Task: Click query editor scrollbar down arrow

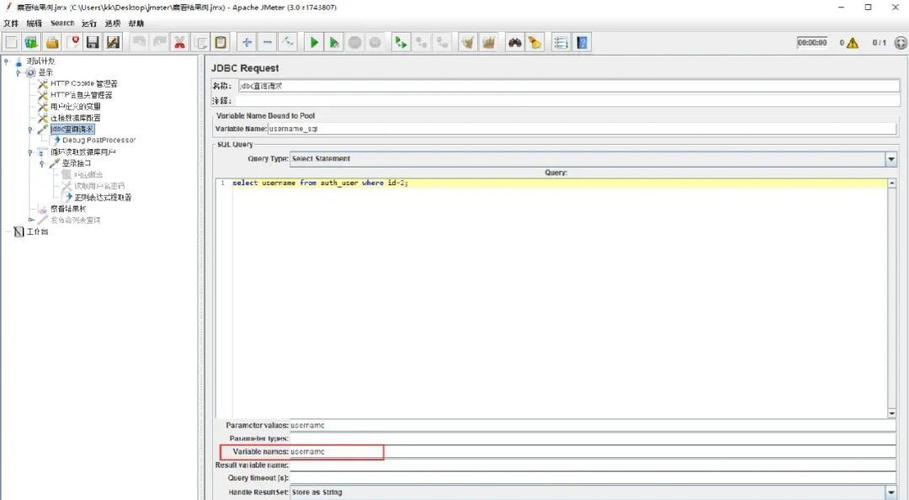Action: click(x=892, y=413)
